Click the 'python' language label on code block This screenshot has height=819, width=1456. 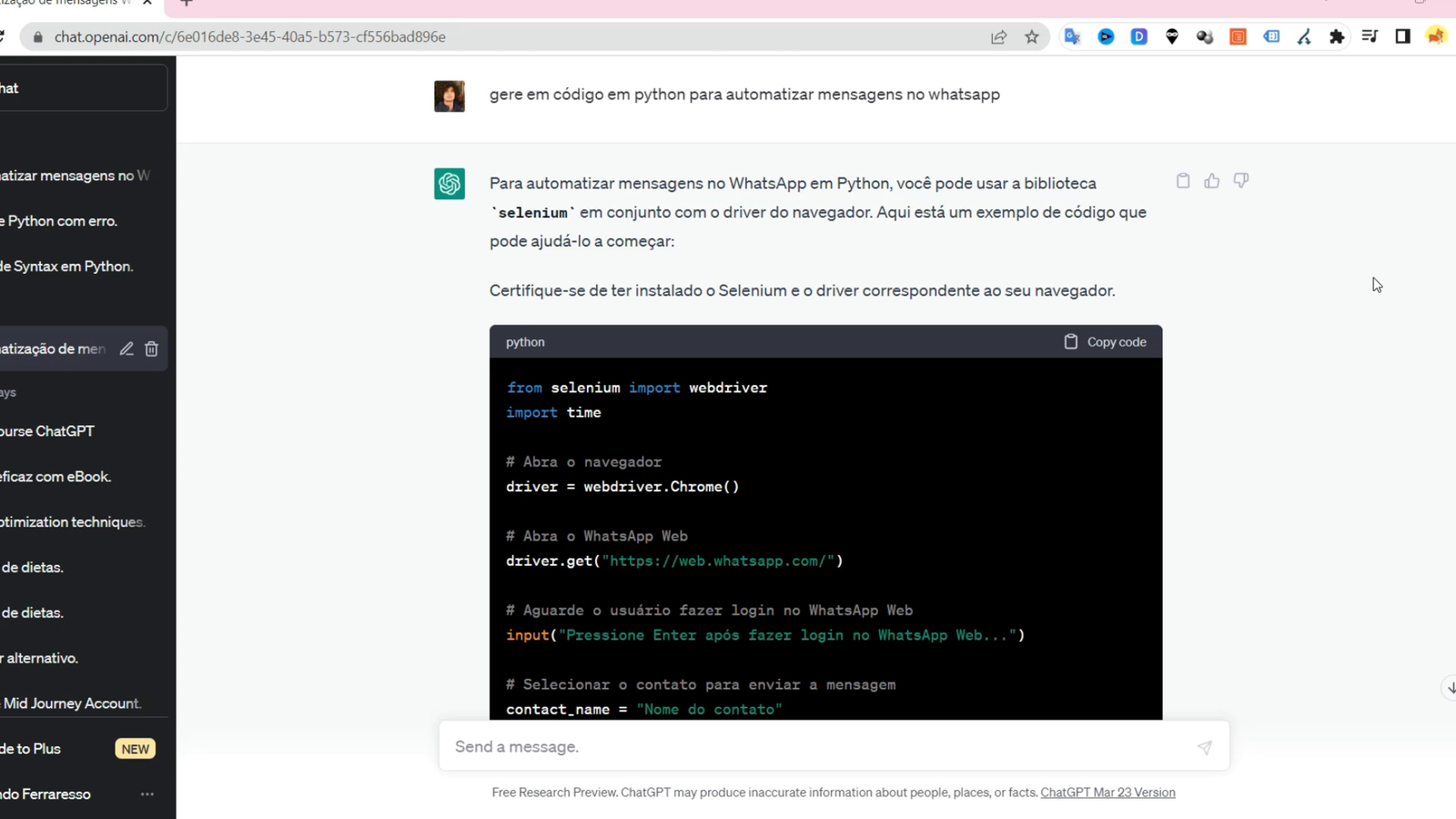tap(525, 342)
